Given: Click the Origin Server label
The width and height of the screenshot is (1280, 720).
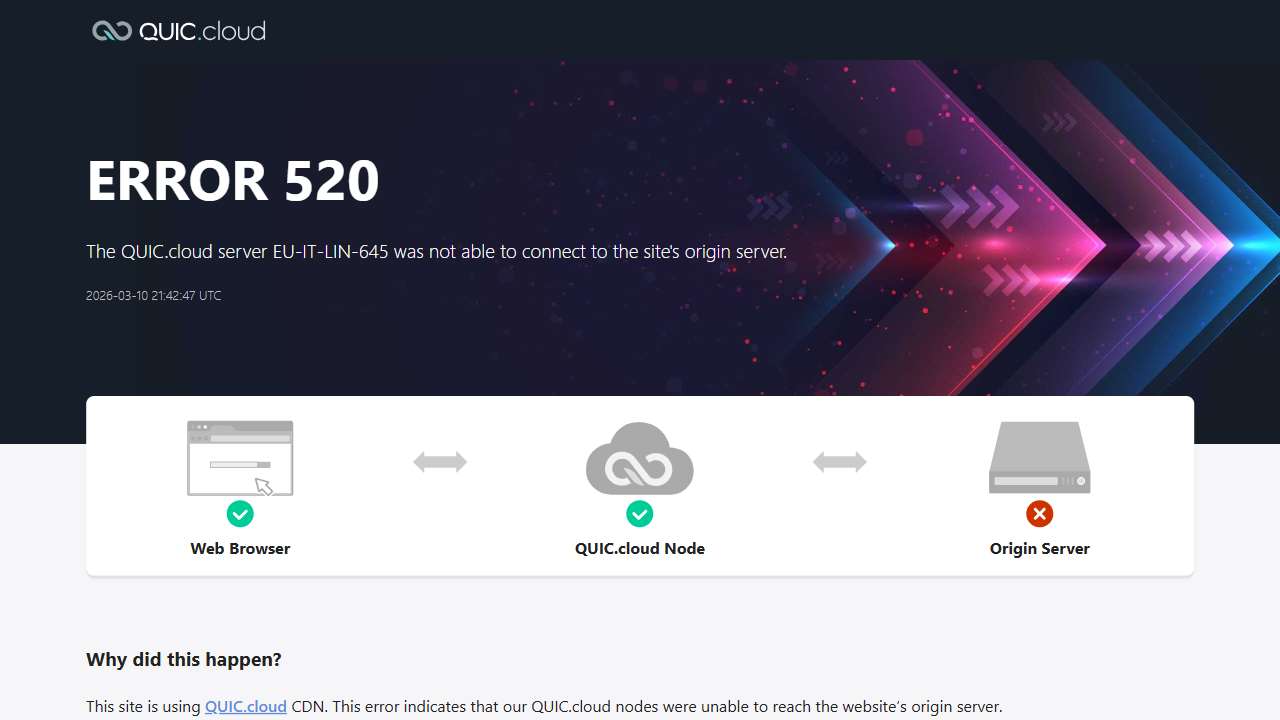Looking at the screenshot, I should click(1040, 548).
